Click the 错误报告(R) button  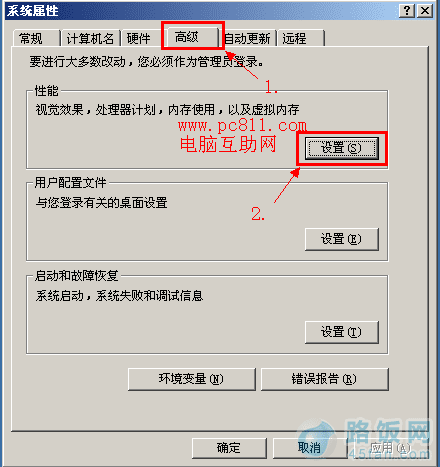coord(325,379)
